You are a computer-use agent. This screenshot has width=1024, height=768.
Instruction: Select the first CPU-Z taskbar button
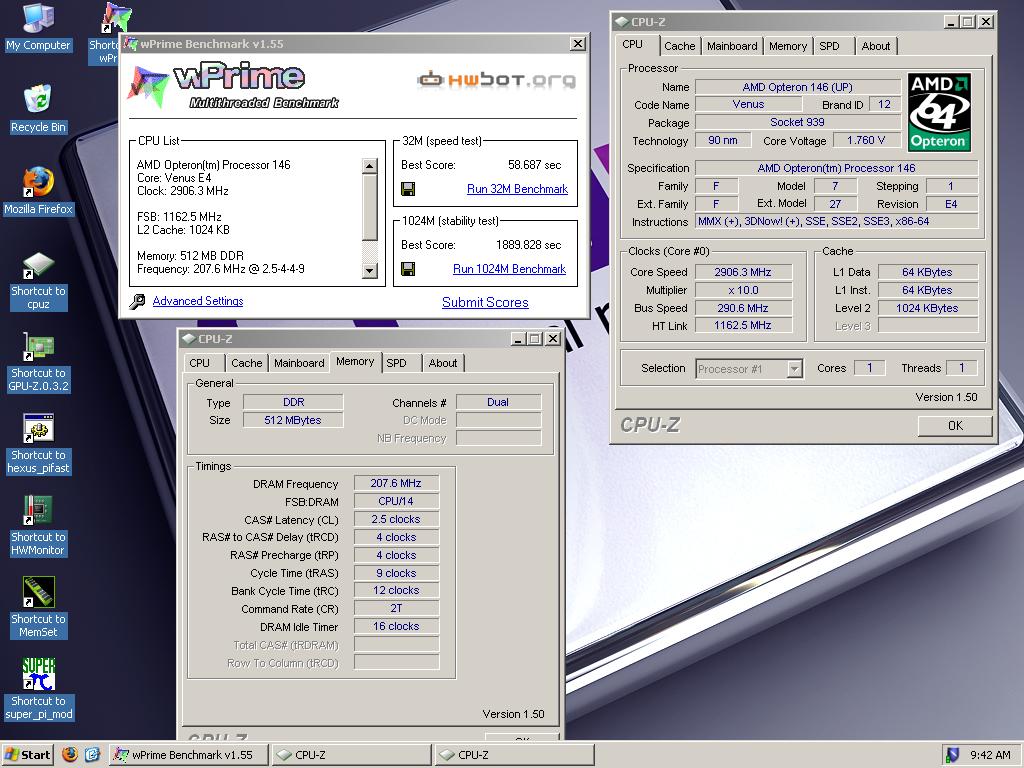(x=351, y=754)
